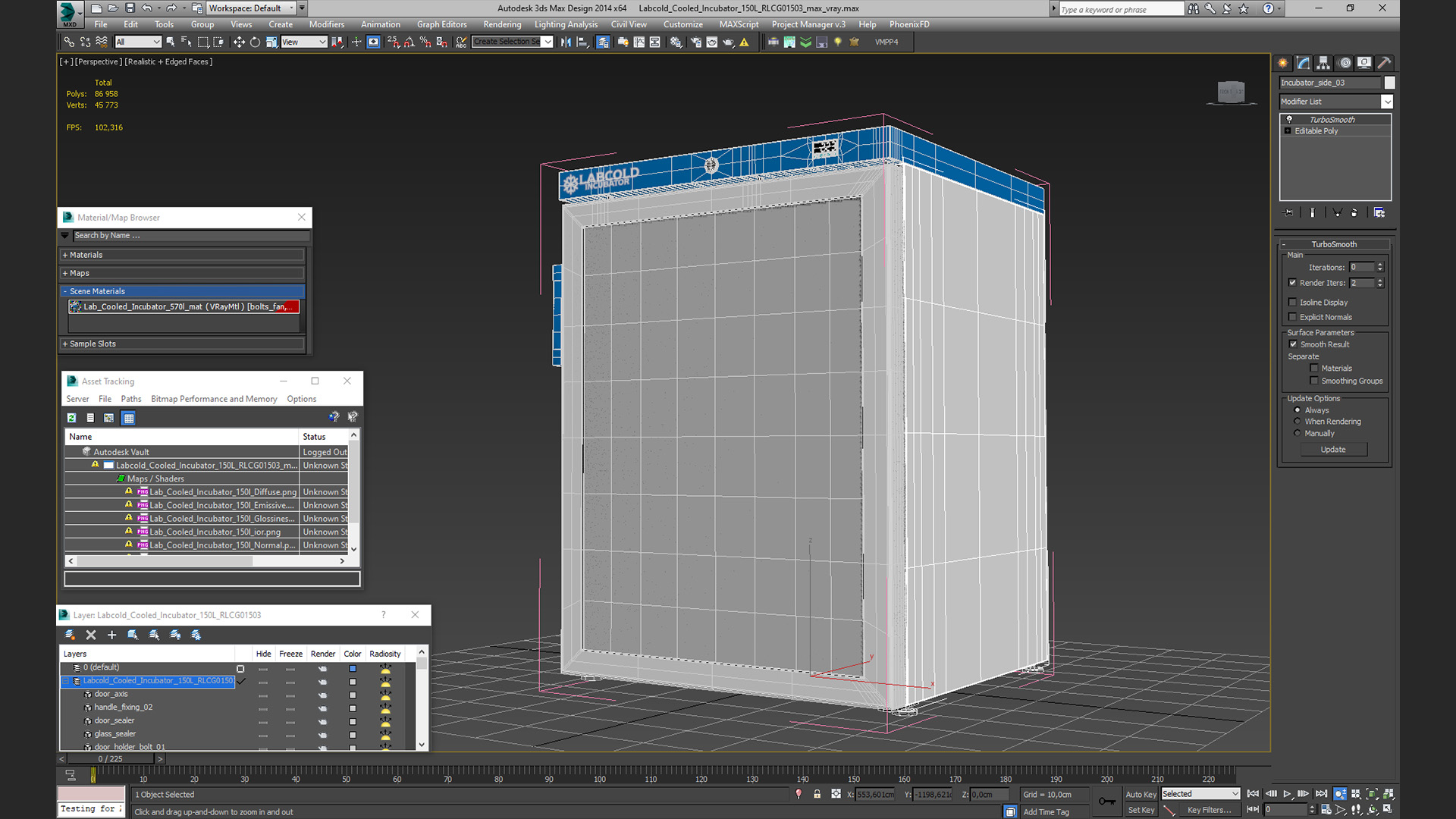Click Table View icon in Asset Tracking toolbar
This screenshot has width=1456, height=819.
coord(128,418)
